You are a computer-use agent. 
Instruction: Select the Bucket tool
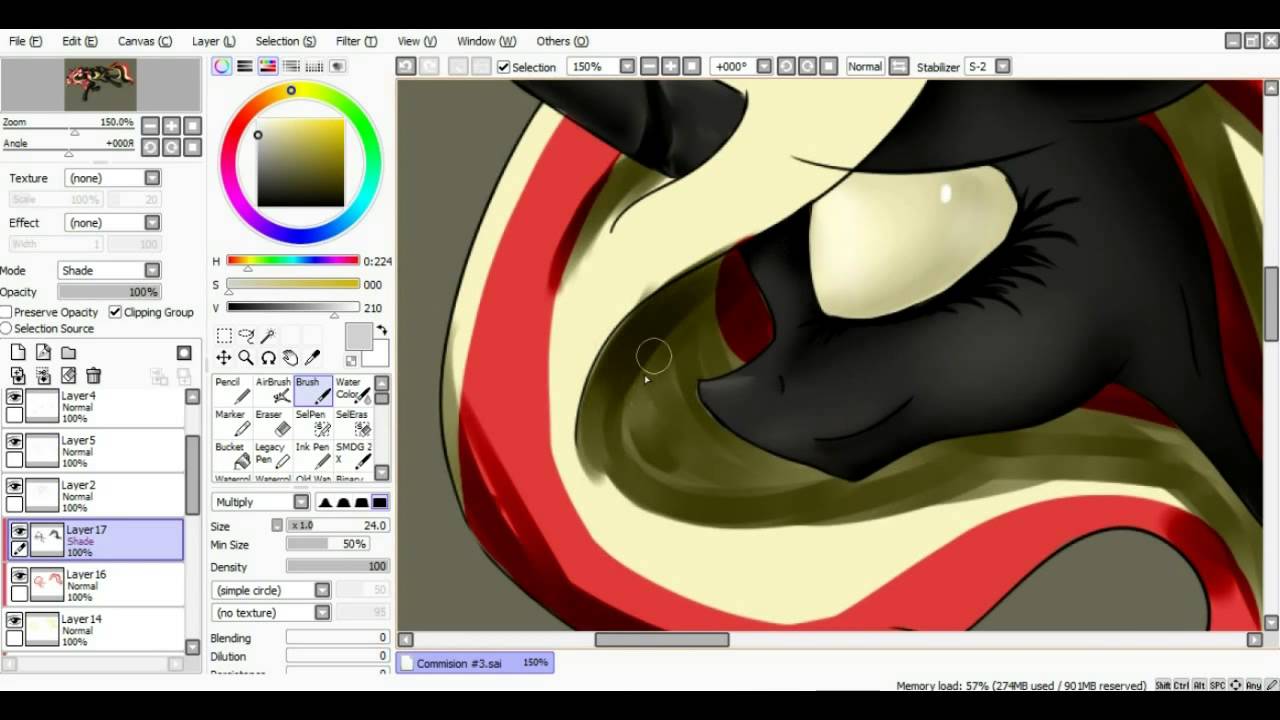232,456
